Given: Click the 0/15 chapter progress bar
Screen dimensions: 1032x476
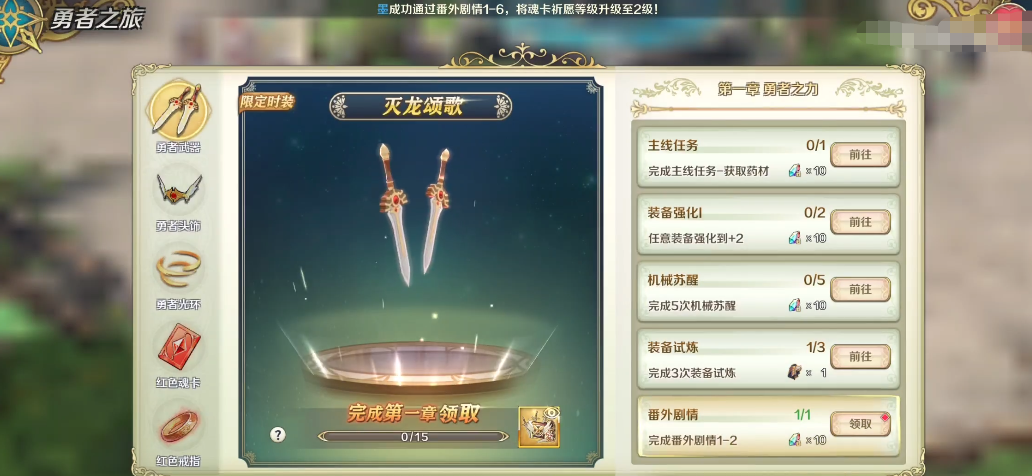Looking at the screenshot, I should pos(414,436).
